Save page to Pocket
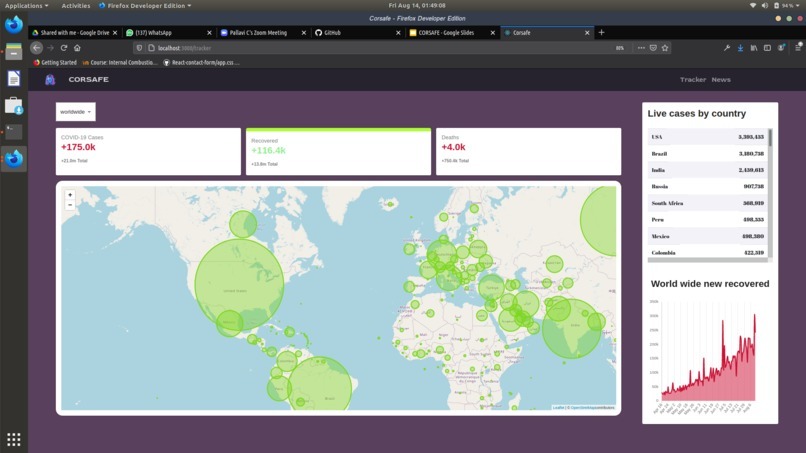The image size is (806, 453). coord(653,48)
